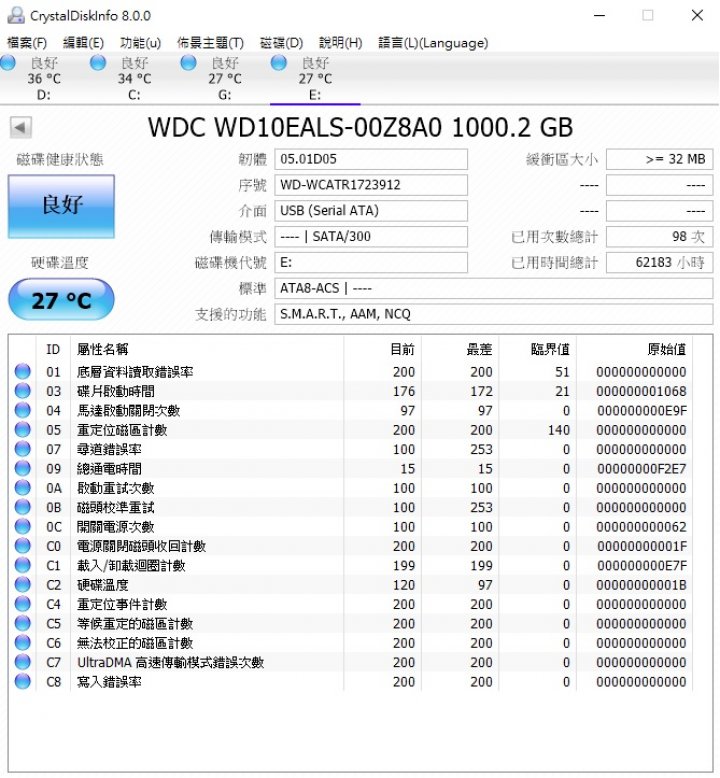This screenshot has width=720, height=778.
Task: Go to previous disk with left arrow
Action: click(20, 128)
